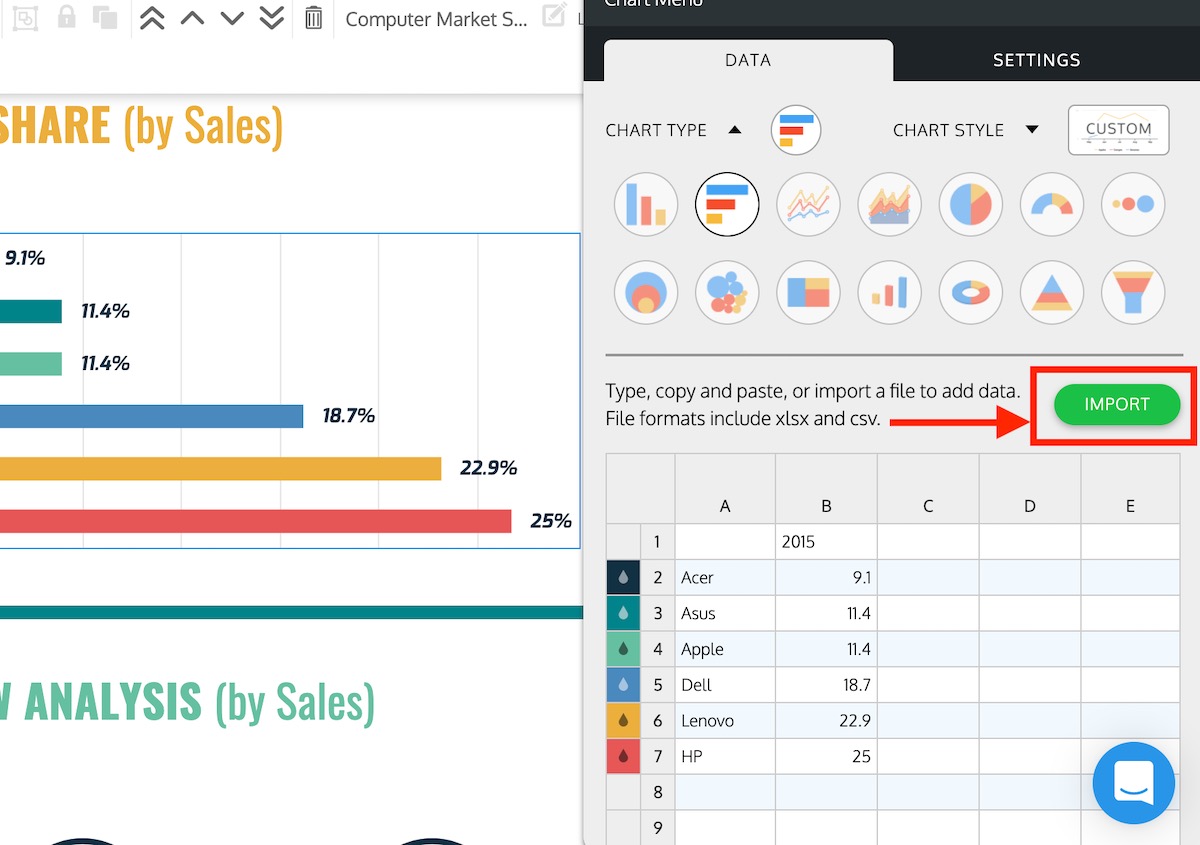The height and width of the screenshot is (845, 1200).
Task: Move element forward one layer (single up chevron)
Action: click(x=192, y=18)
